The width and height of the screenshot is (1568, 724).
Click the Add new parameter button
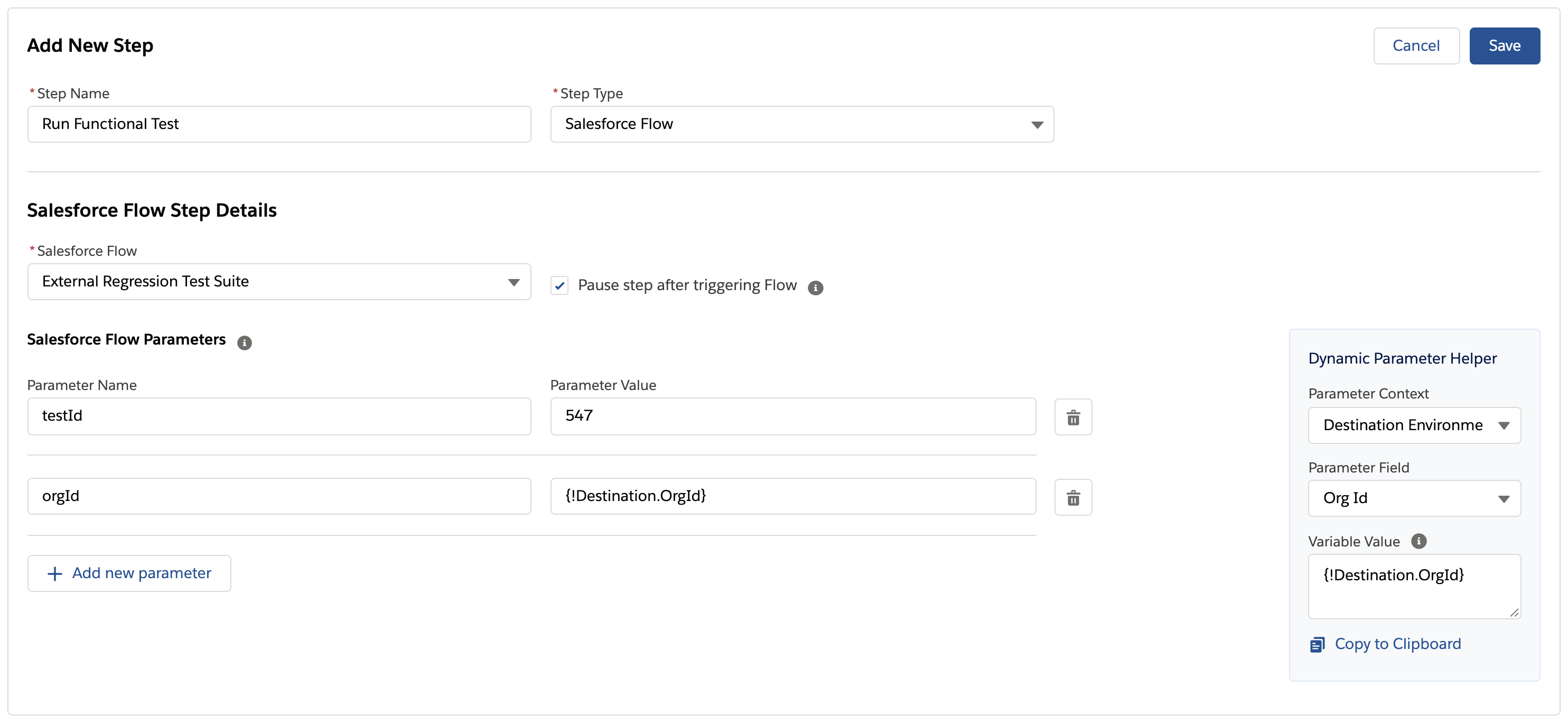pos(129,573)
